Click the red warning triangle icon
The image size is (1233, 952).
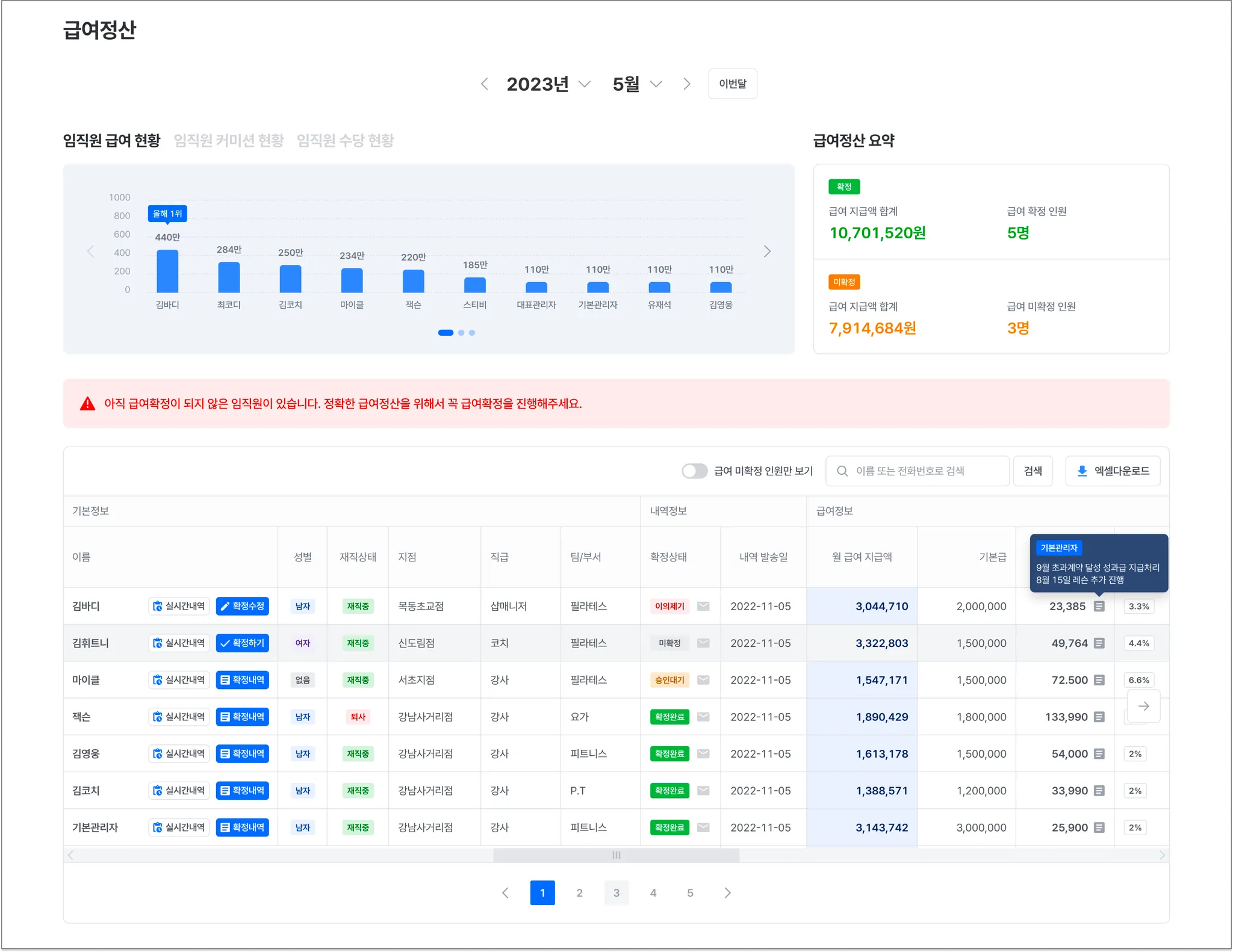point(88,404)
